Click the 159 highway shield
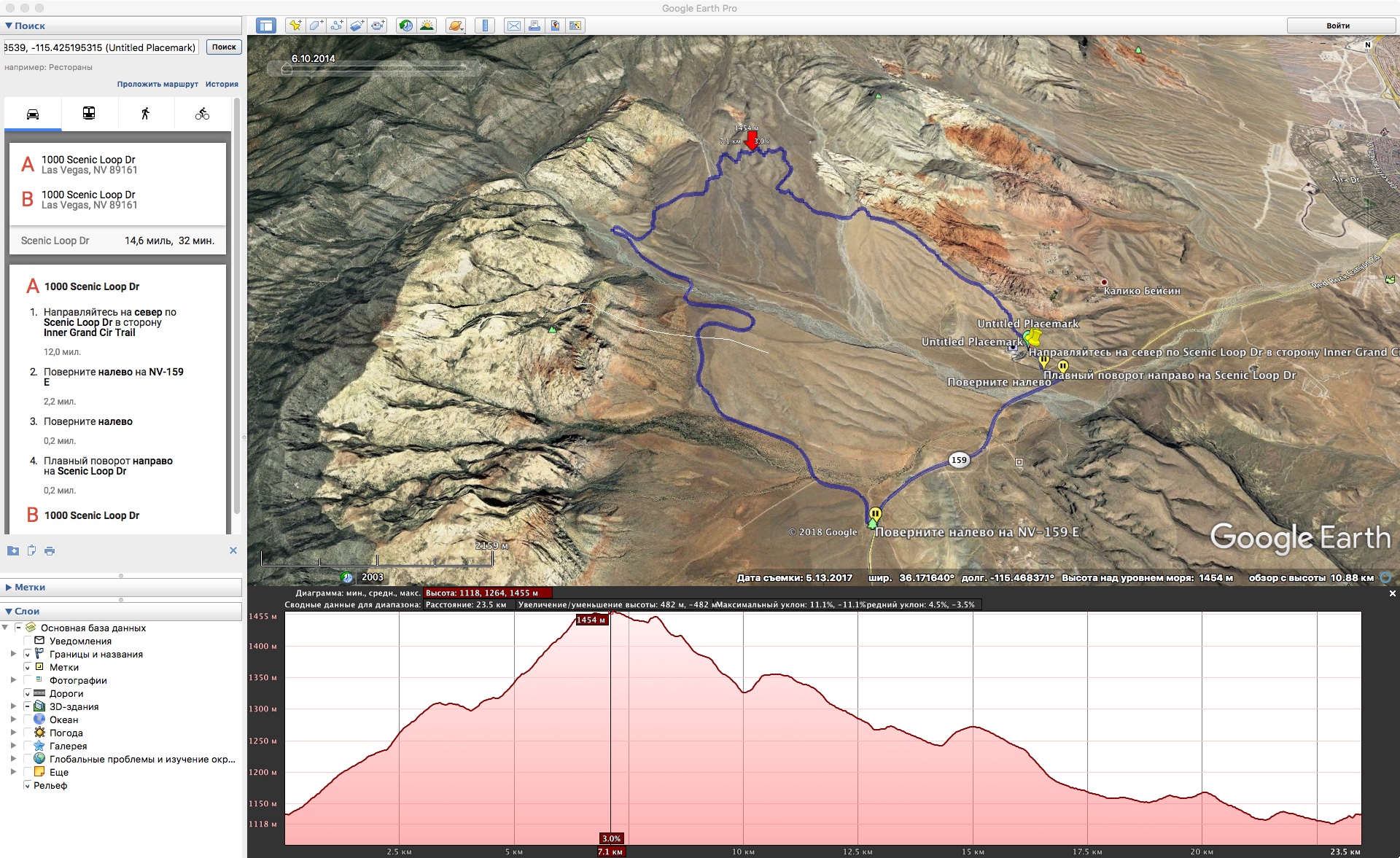1400x858 pixels. pos(959,460)
